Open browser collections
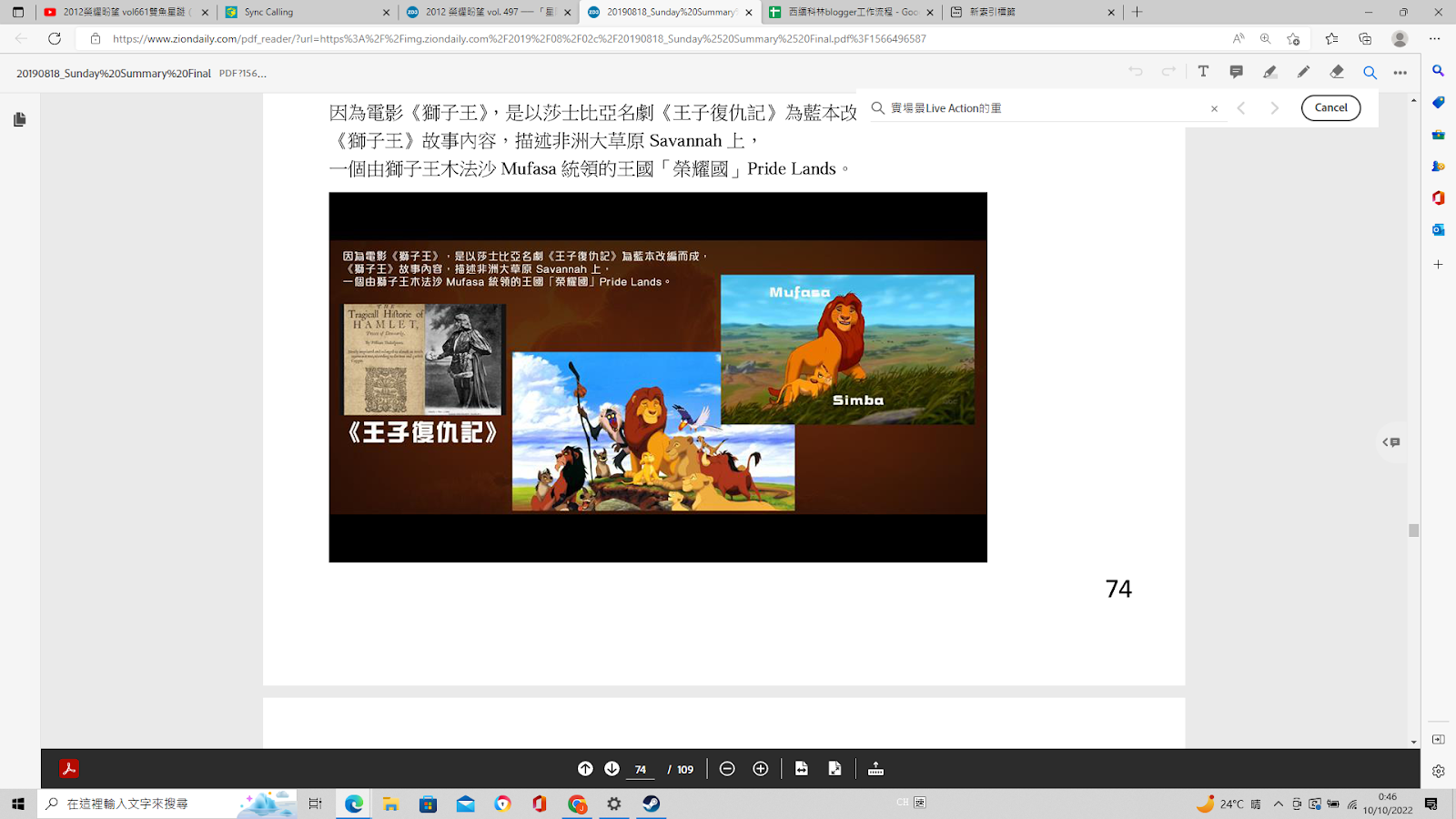Screen dimensions: 1456x819 coord(1365,38)
